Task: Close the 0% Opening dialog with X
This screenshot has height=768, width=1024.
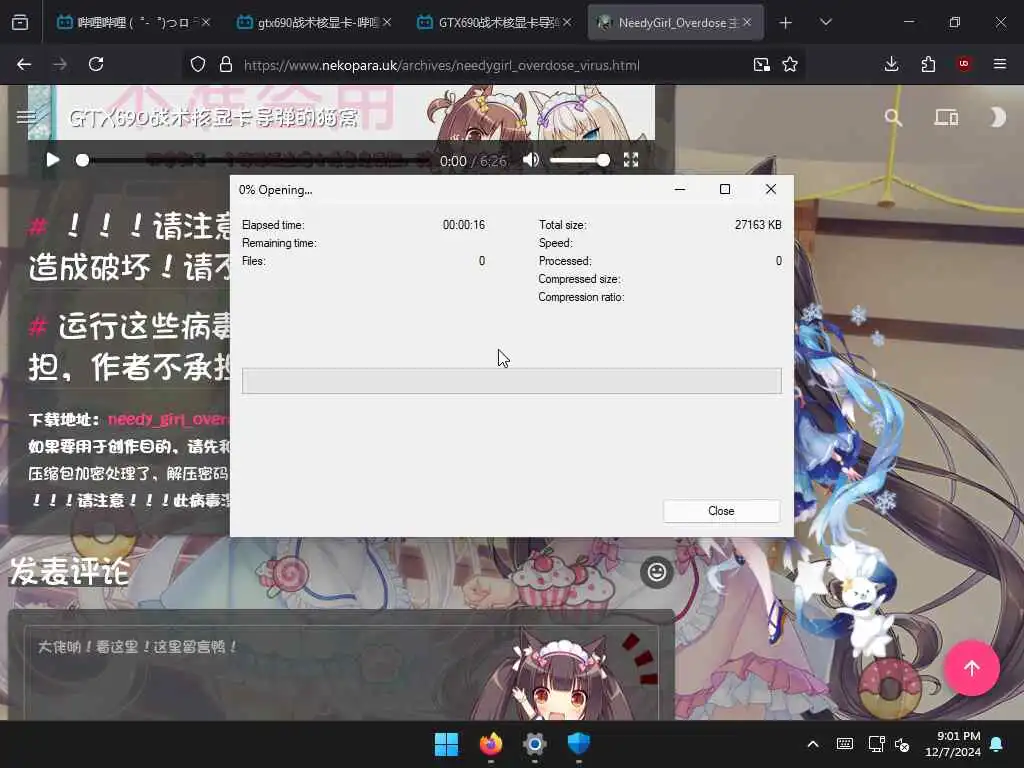Action: (x=771, y=189)
